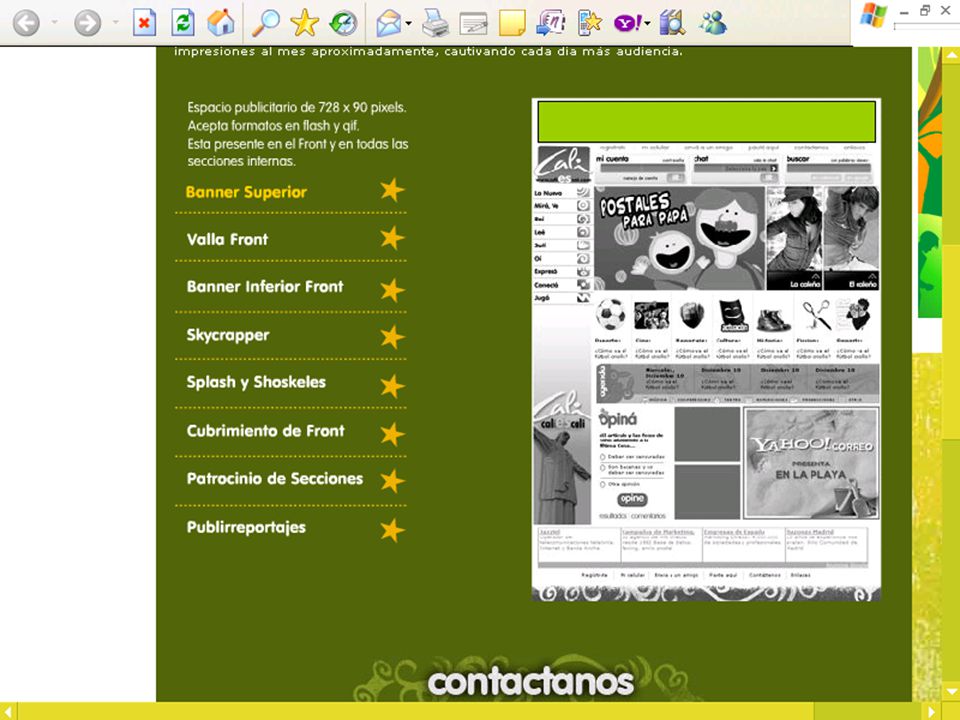
Task: Open the Research books-and-magnifier icon
Action: tap(672, 23)
